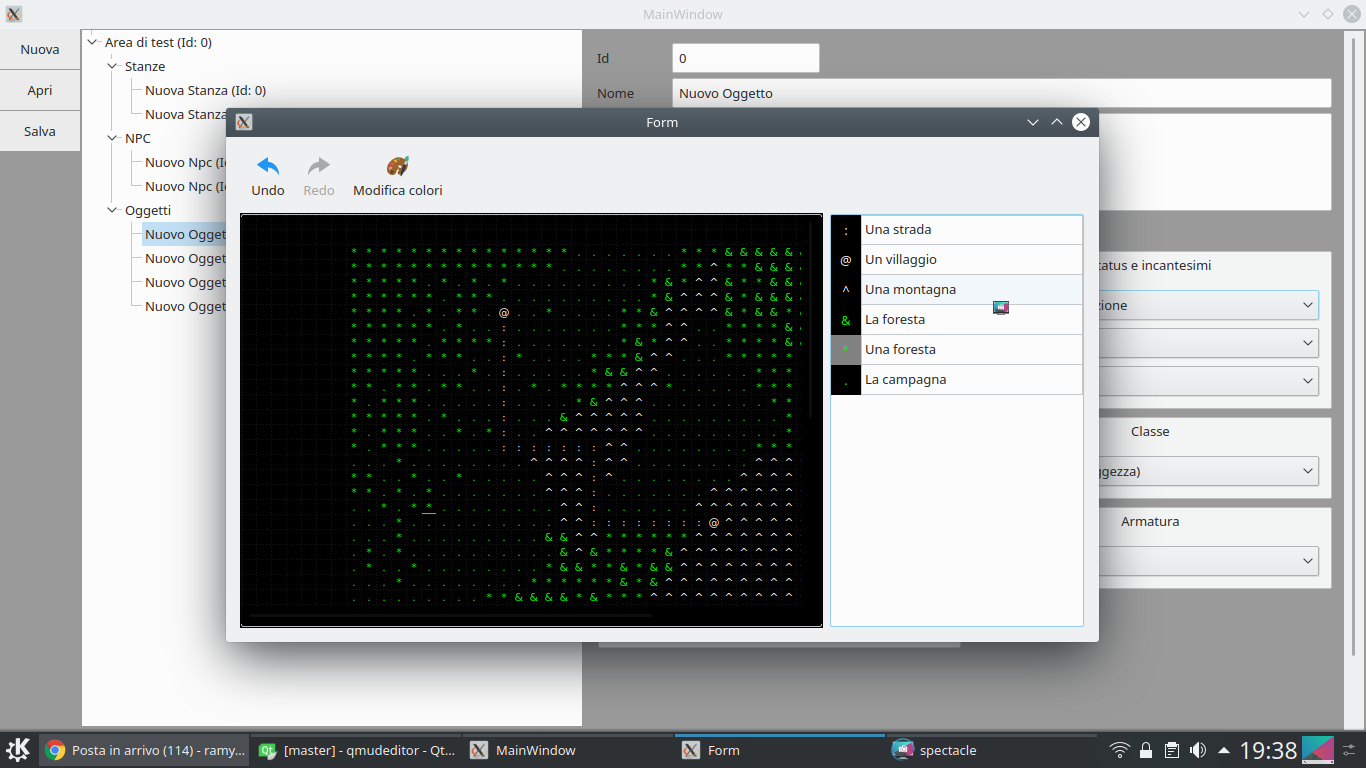Click the Apri button in MainWindow

(40, 90)
